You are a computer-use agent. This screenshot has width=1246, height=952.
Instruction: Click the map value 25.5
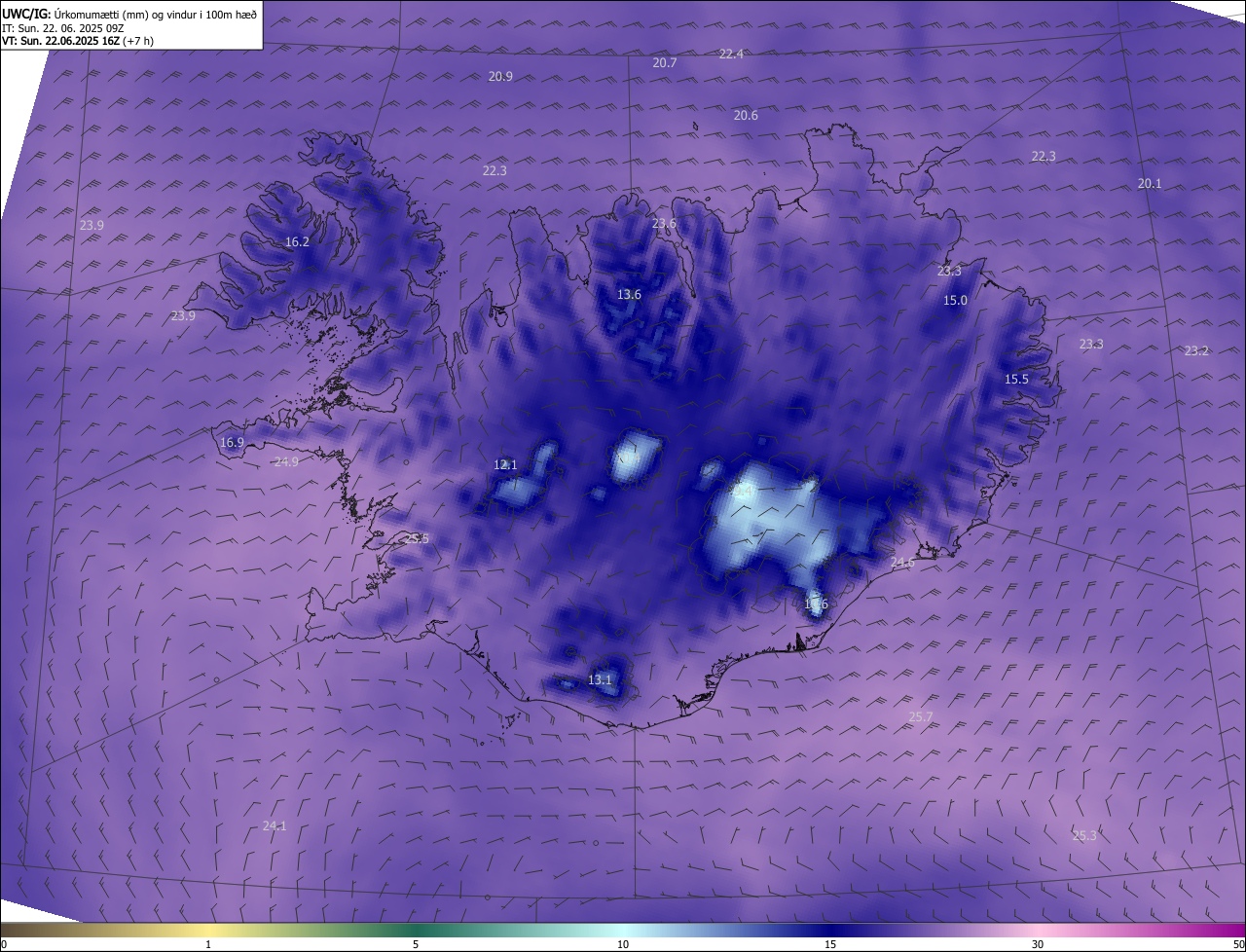(417, 538)
